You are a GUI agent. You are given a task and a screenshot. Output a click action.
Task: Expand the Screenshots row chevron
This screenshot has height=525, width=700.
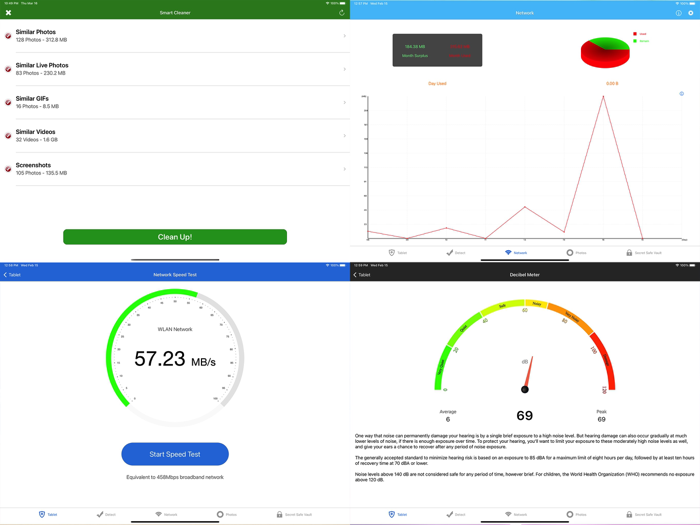point(344,169)
